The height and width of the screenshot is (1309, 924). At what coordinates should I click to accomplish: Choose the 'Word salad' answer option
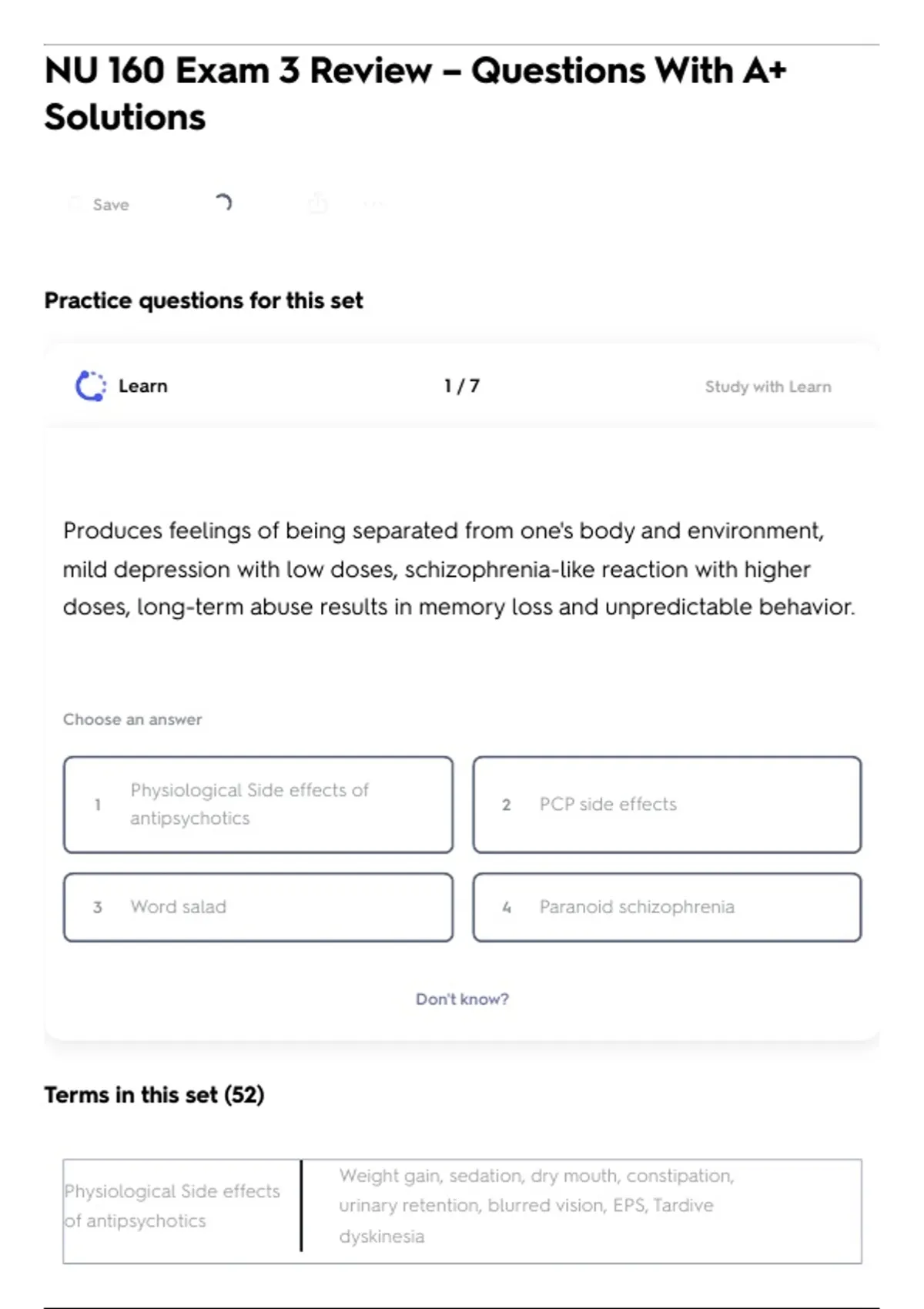coord(258,907)
